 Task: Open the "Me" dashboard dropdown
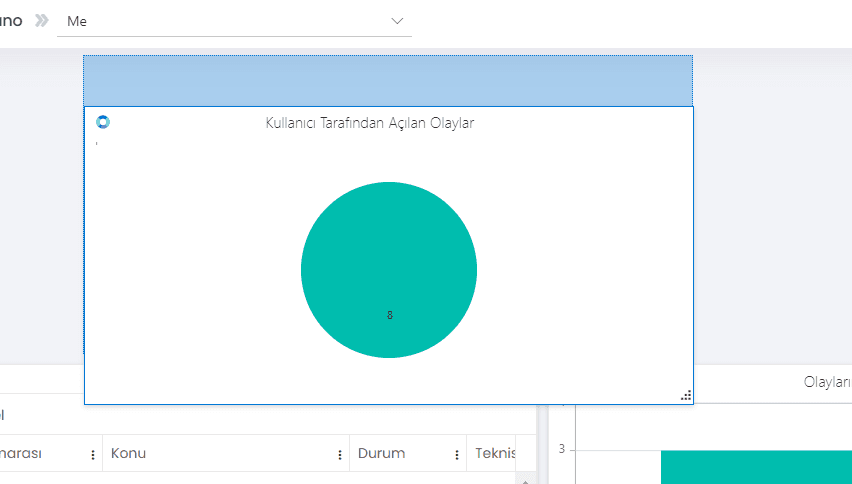[234, 21]
